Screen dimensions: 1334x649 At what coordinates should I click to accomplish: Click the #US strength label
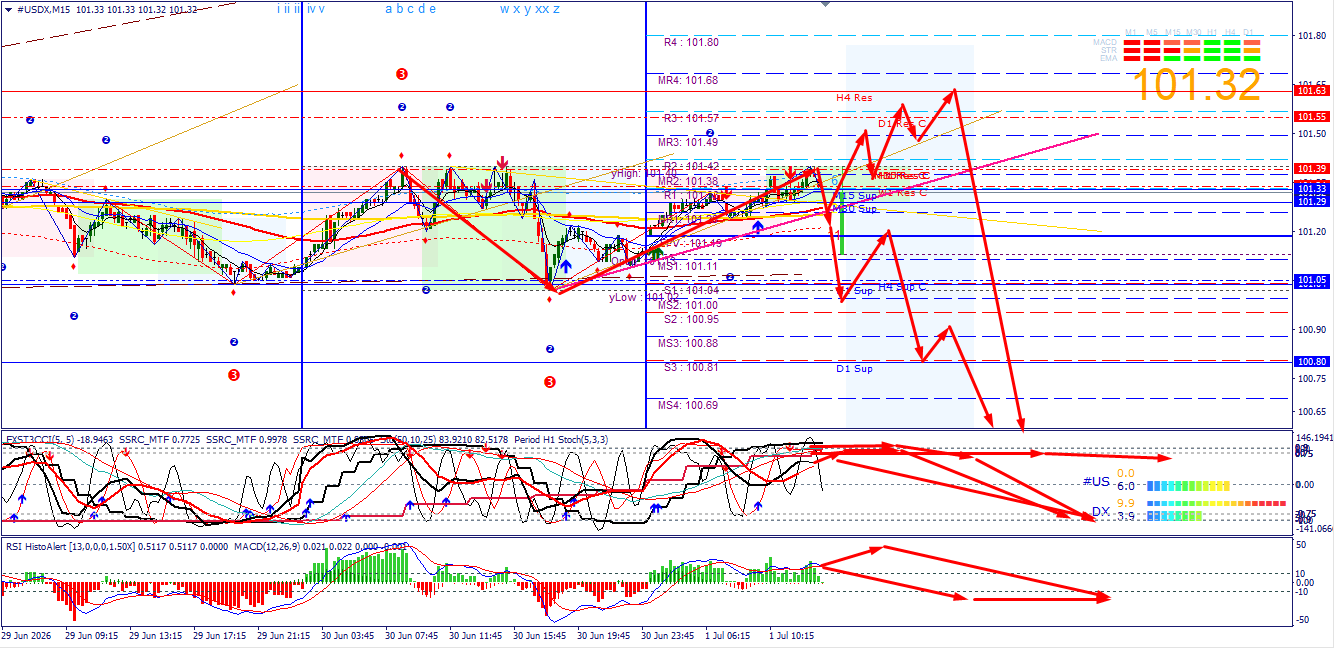point(1097,481)
